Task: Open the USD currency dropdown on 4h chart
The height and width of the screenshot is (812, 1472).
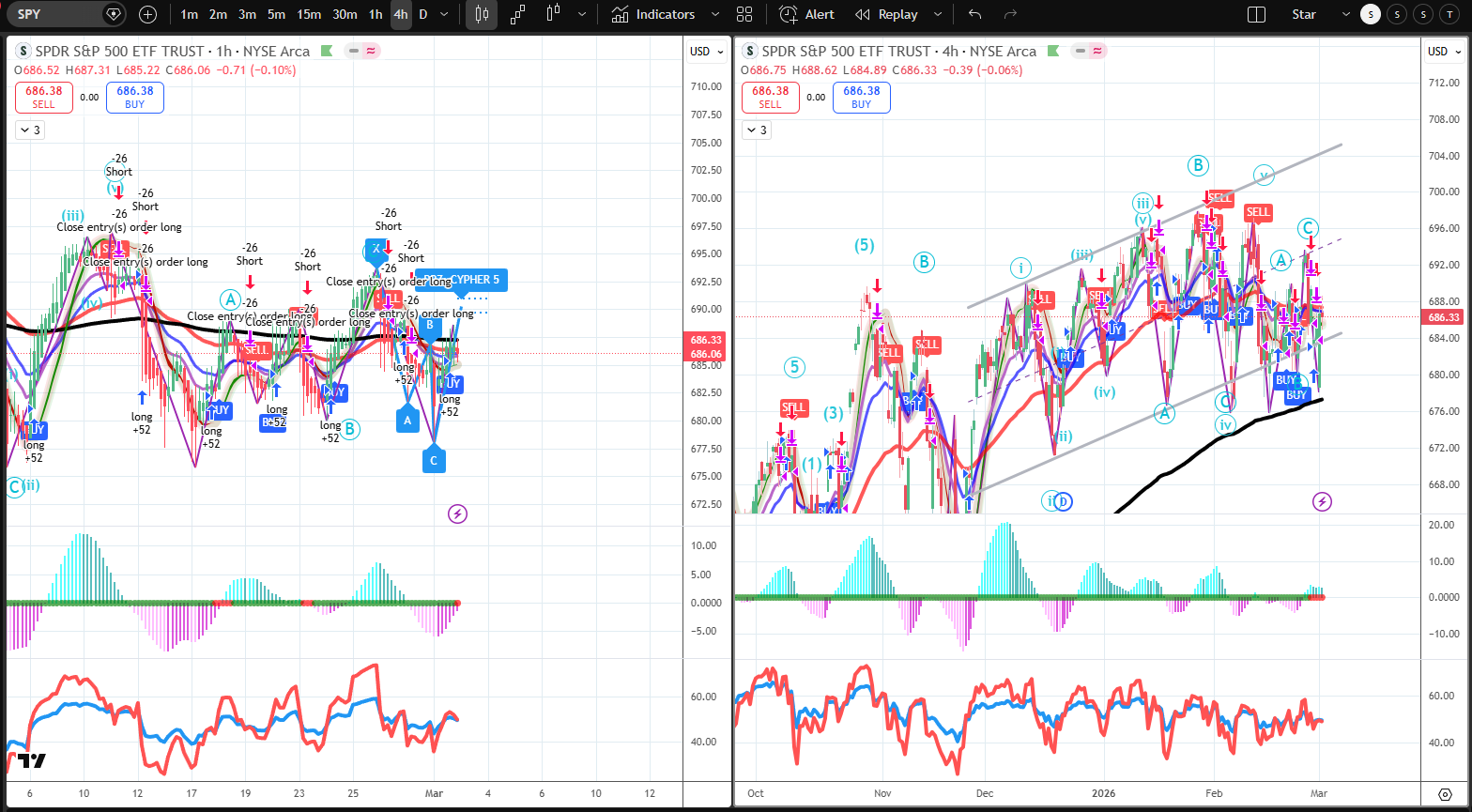Action: 1444,52
